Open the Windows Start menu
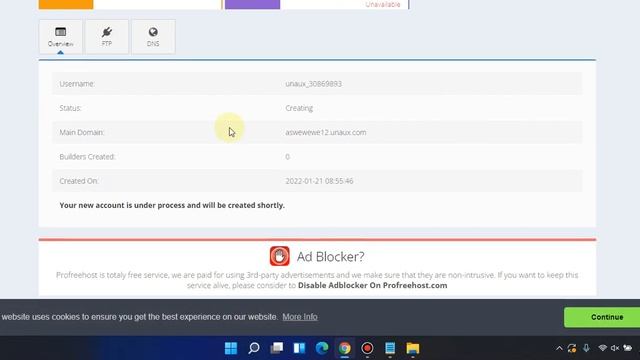Screen dimensions: 640x360 click(231, 348)
